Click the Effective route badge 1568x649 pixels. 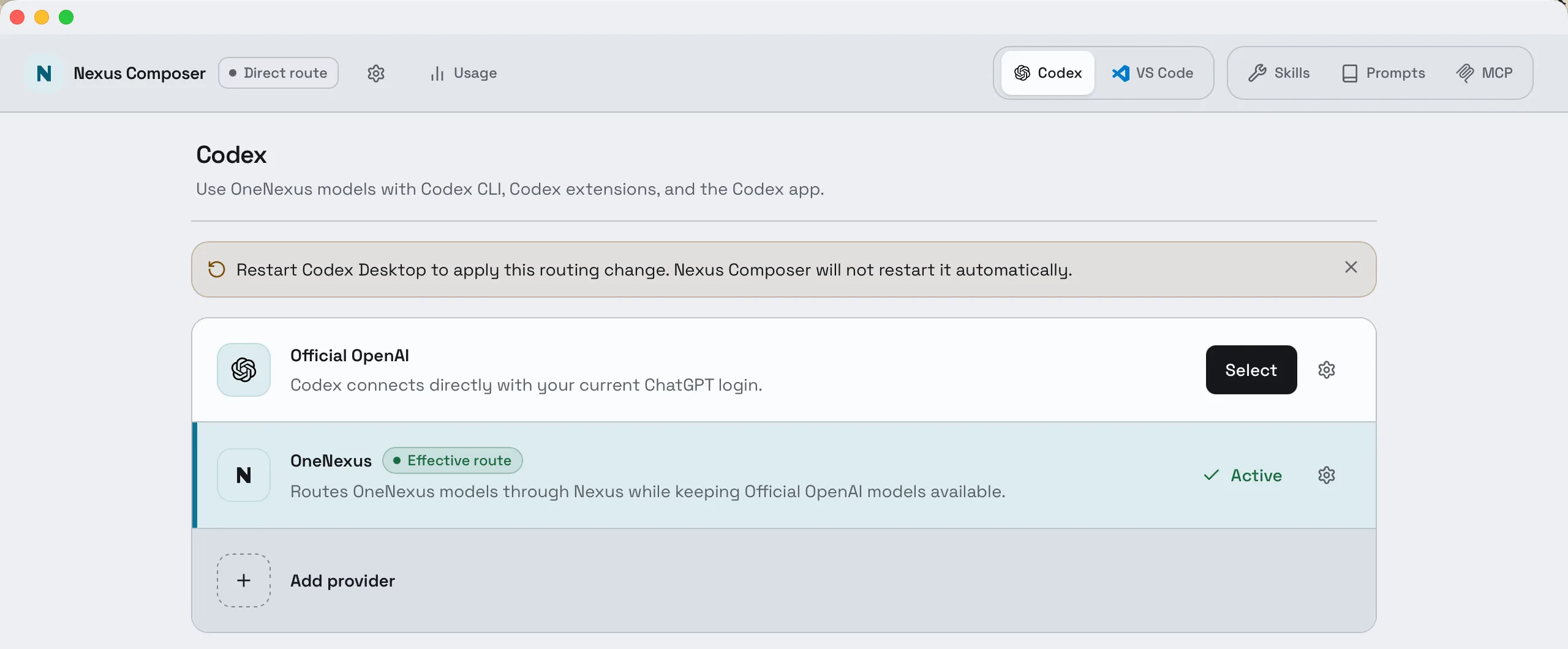tap(453, 460)
